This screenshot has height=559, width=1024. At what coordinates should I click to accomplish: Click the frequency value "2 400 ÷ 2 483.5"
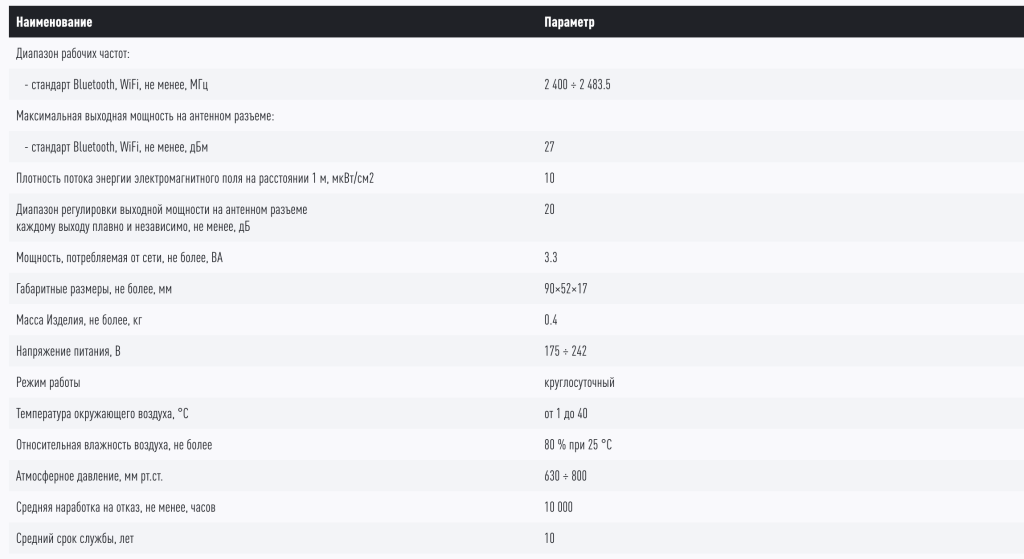[577, 85]
